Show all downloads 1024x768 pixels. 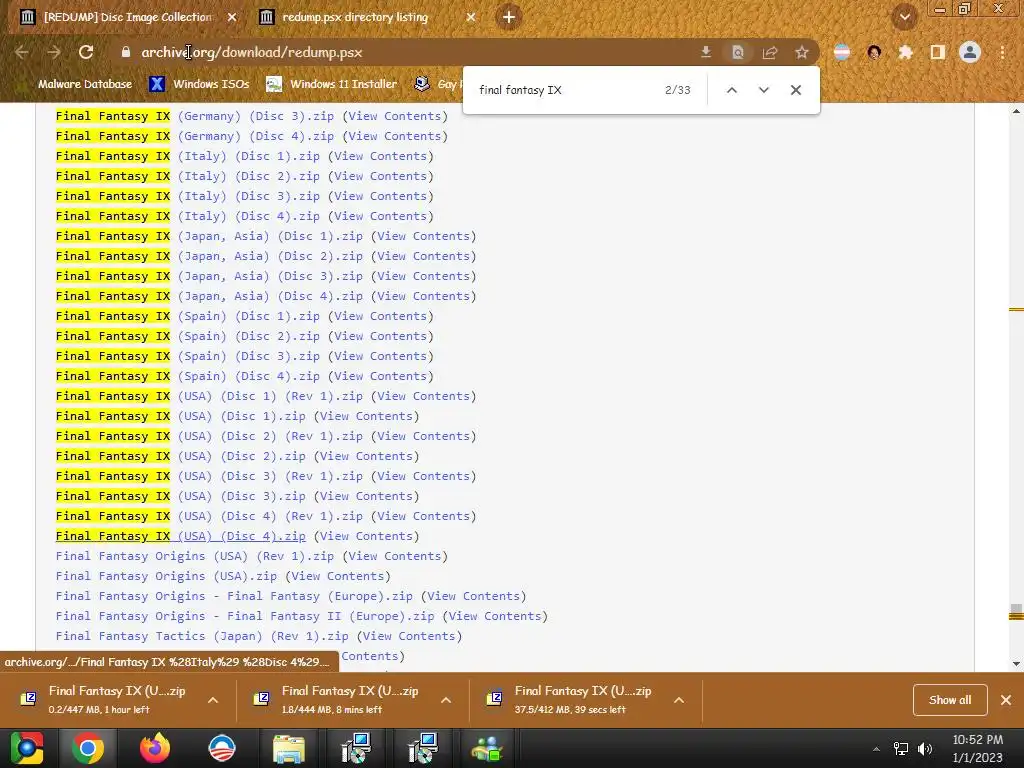click(950, 700)
